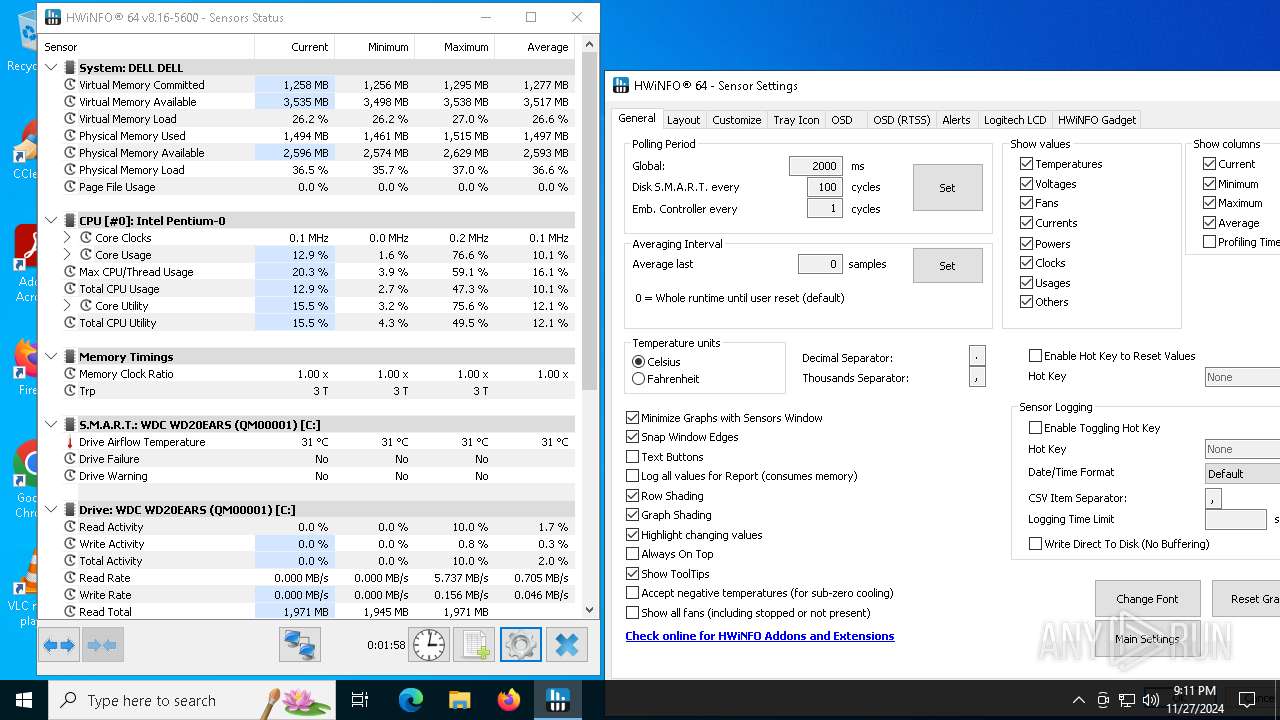Switch to the Layout tab
1280x720 pixels.
pos(683,120)
